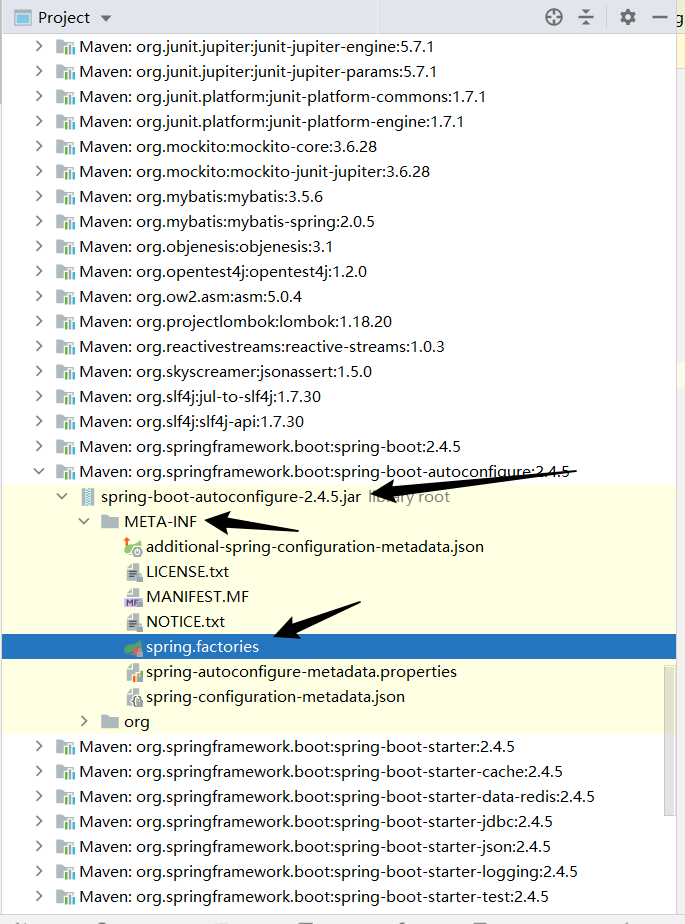Click the META-INF folder icon
Screen dimensions: 685x924
[110, 522]
